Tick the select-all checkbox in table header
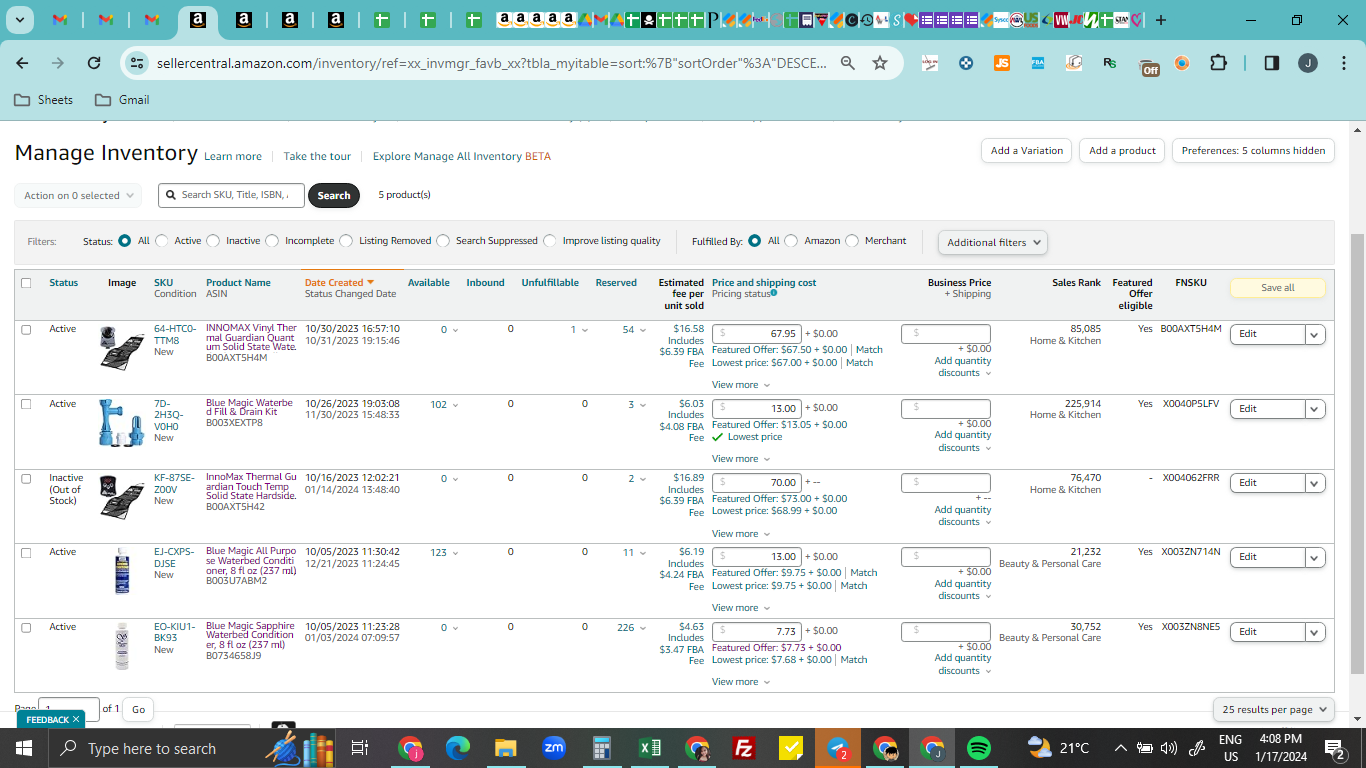This screenshot has width=1366, height=768. 26,283
